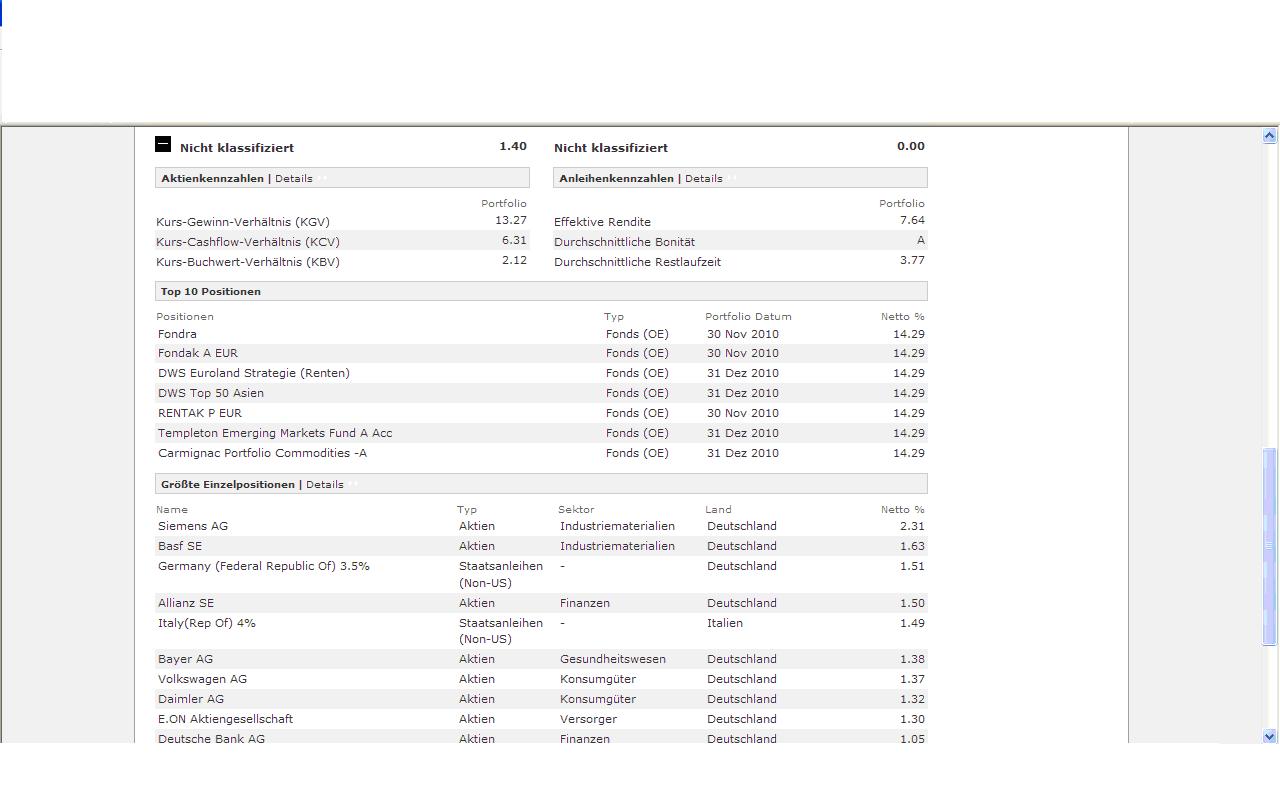Click the Land column header
1280x800 pixels.
coord(718,509)
